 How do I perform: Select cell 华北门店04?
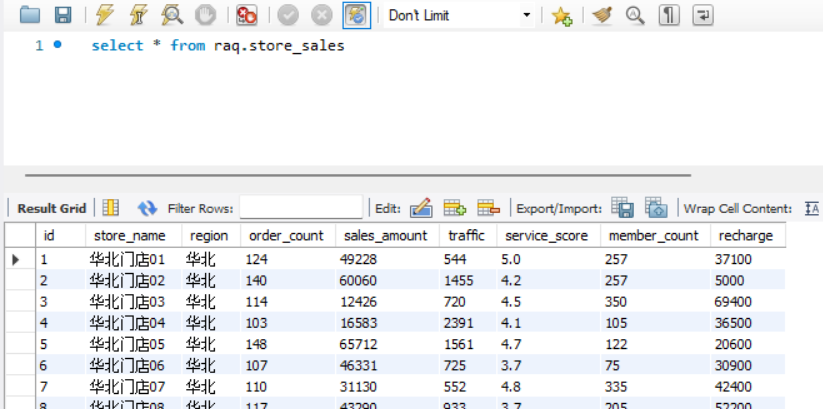(133, 322)
